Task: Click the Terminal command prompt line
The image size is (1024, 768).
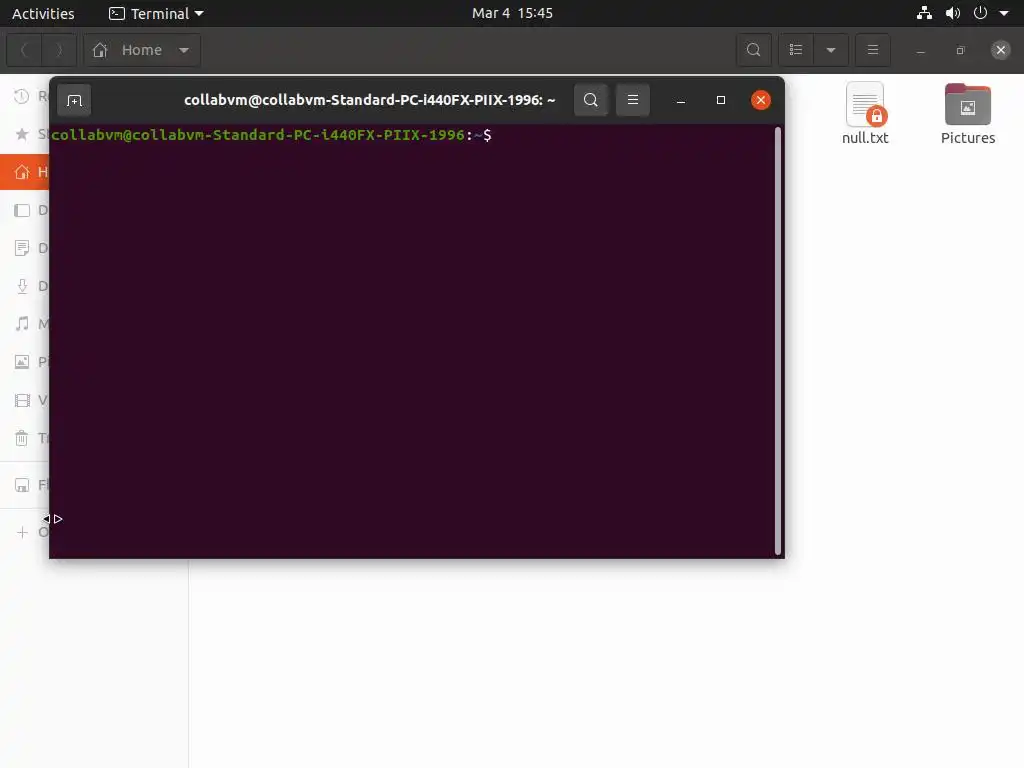Action: (271, 135)
